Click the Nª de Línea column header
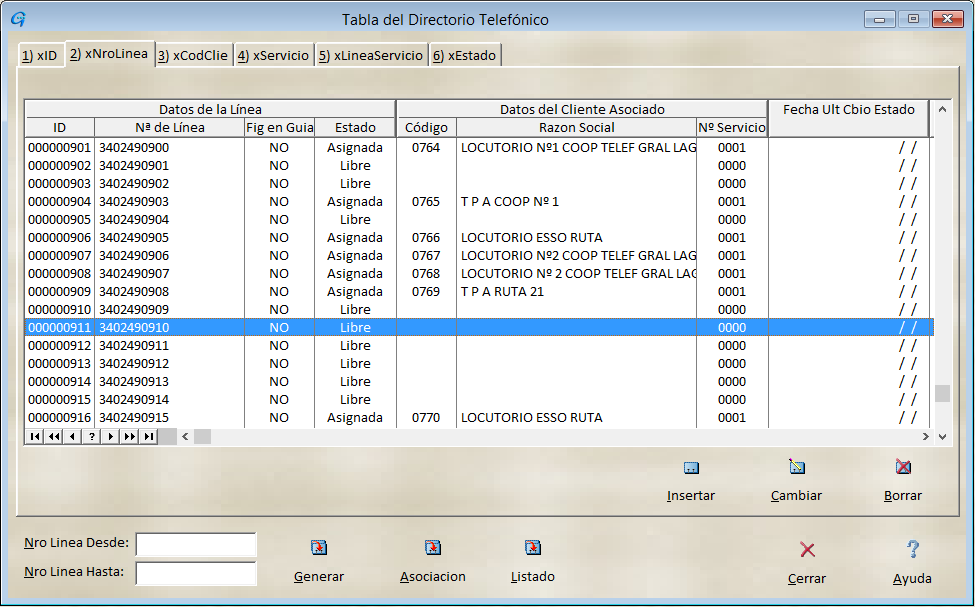This screenshot has width=975, height=607. point(170,127)
